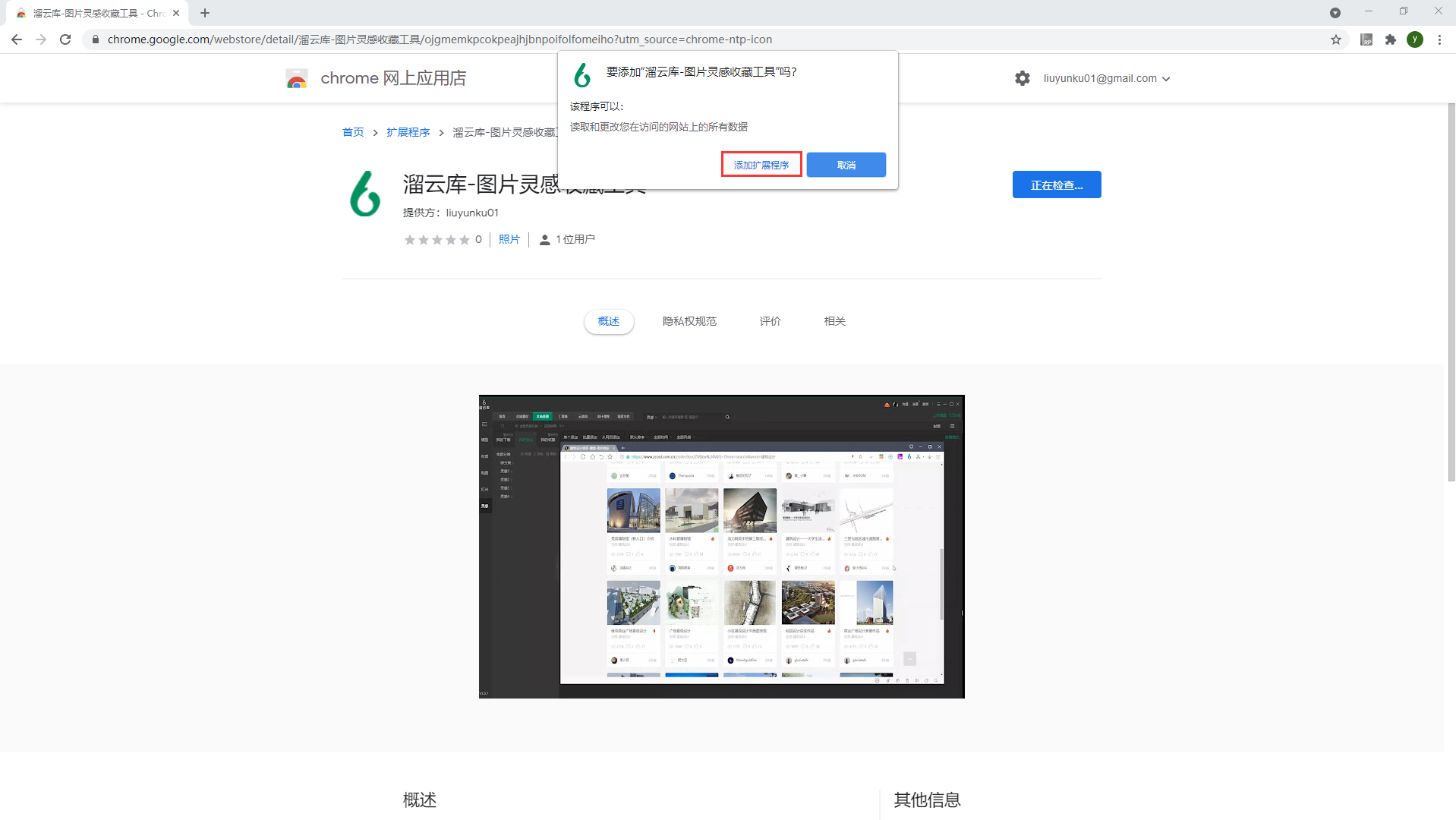Go to 首页 breadcrumb link
Image resolution: width=1456 pixels, height=820 pixels.
click(x=353, y=132)
